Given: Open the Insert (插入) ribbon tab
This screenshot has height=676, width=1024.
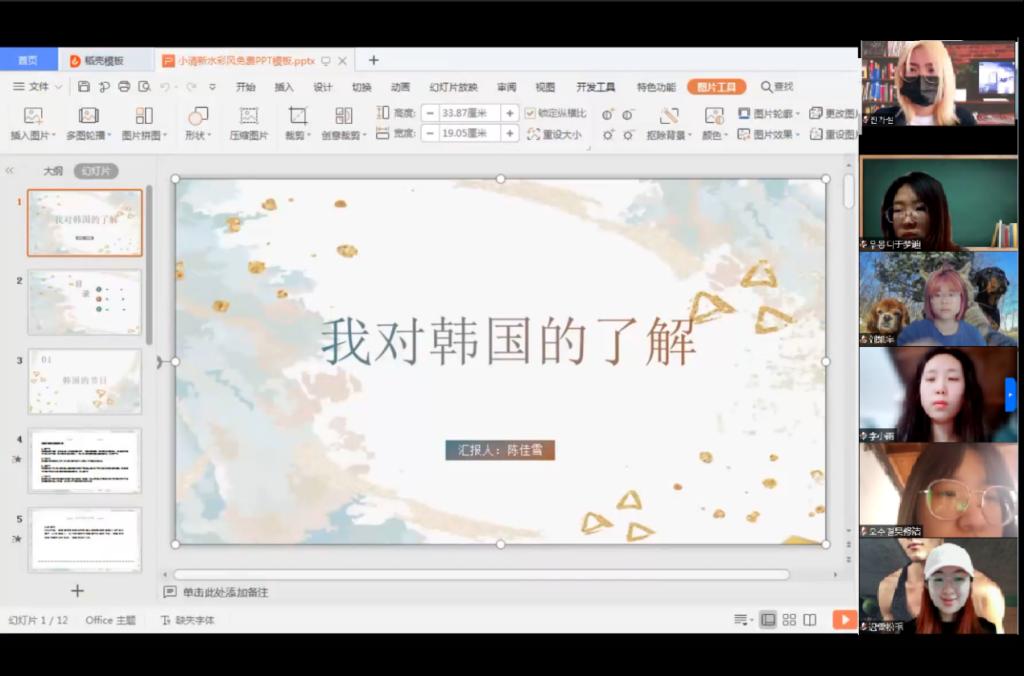Looking at the screenshot, I should [x=284, y=87].
